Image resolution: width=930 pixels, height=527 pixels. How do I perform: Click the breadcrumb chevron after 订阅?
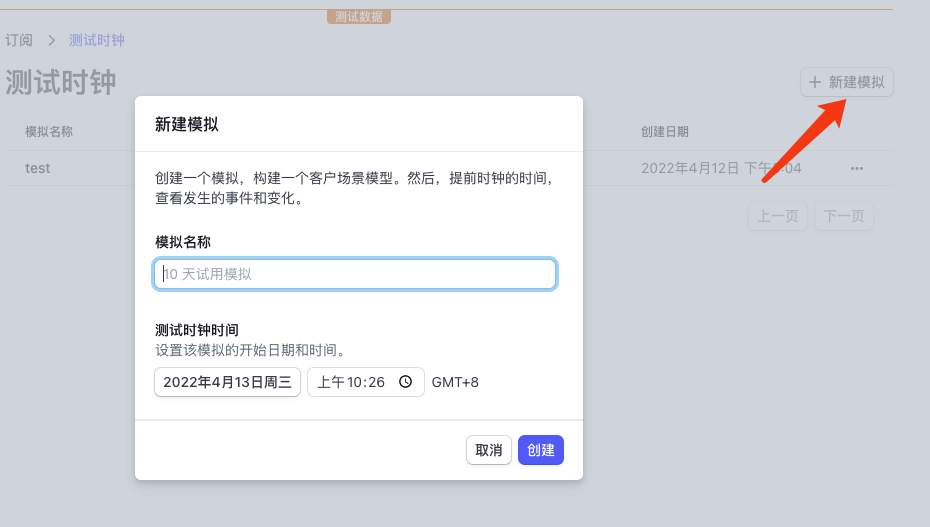51,41
